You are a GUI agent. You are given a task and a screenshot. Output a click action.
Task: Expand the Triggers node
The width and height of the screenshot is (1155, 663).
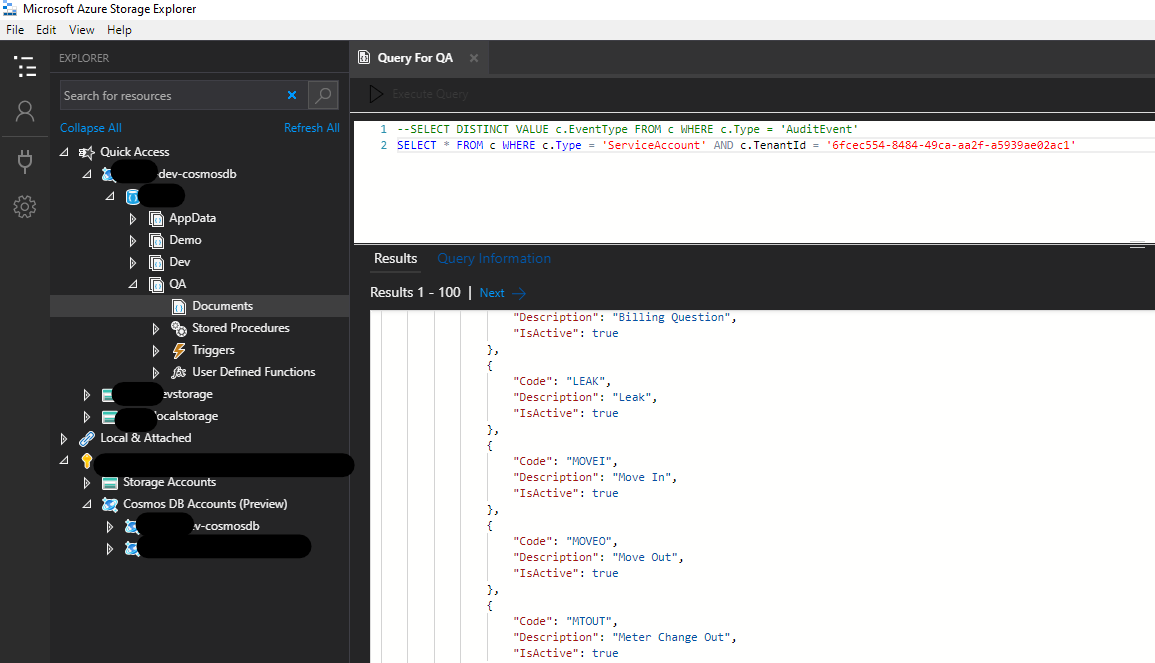pos(155,351)
